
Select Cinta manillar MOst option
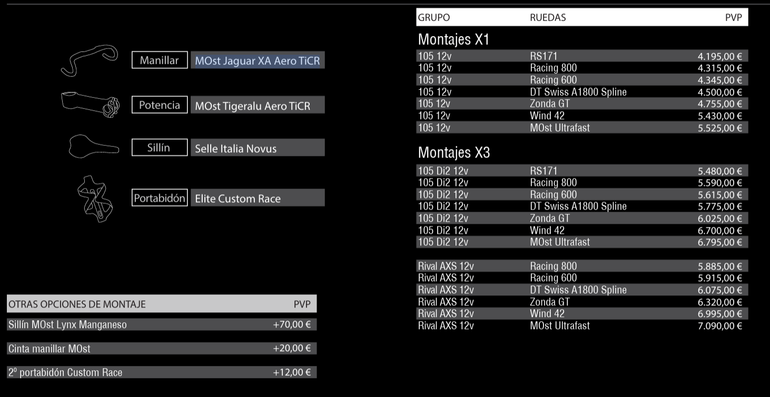point(49,348)
